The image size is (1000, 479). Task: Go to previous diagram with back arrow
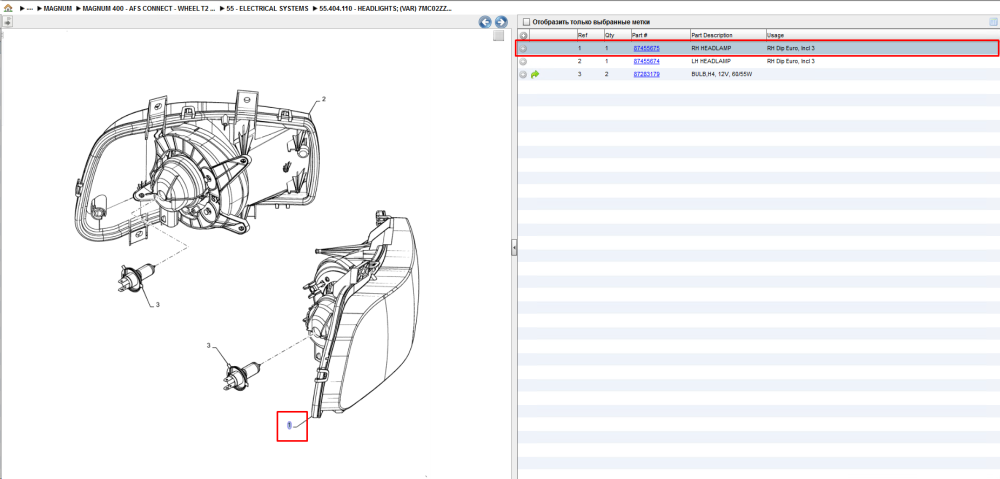tap(485, 22)
